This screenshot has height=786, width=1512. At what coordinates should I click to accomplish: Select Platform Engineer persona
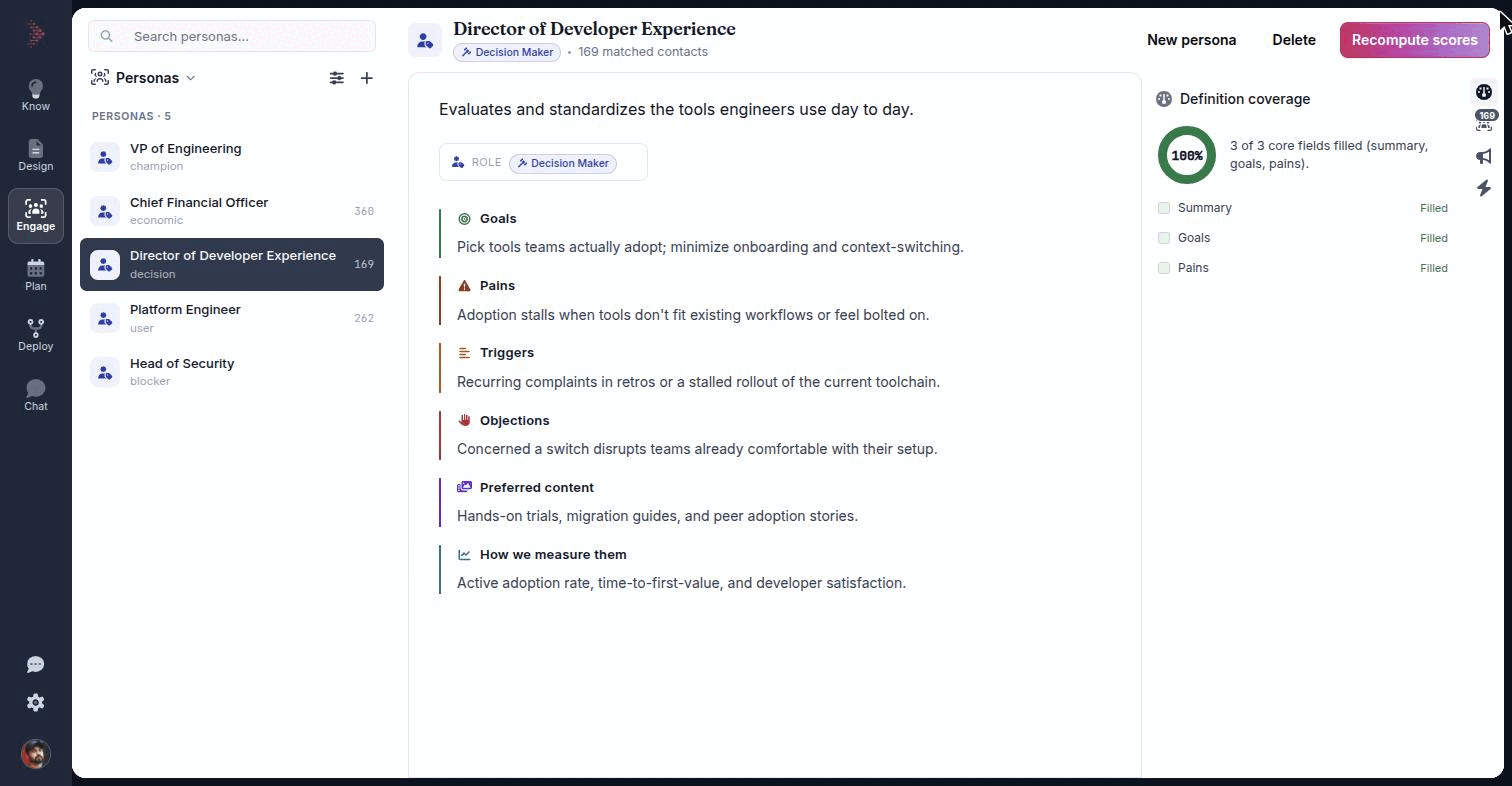pyautogui.click(x=232, y=318)
